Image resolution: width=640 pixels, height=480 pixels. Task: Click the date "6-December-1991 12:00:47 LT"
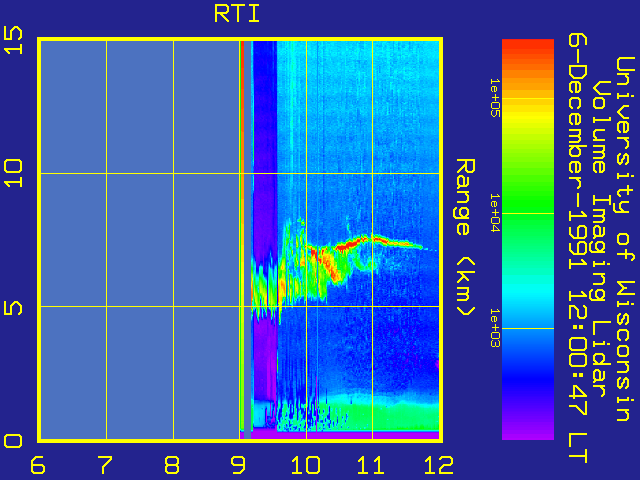(x=578, y=248)
